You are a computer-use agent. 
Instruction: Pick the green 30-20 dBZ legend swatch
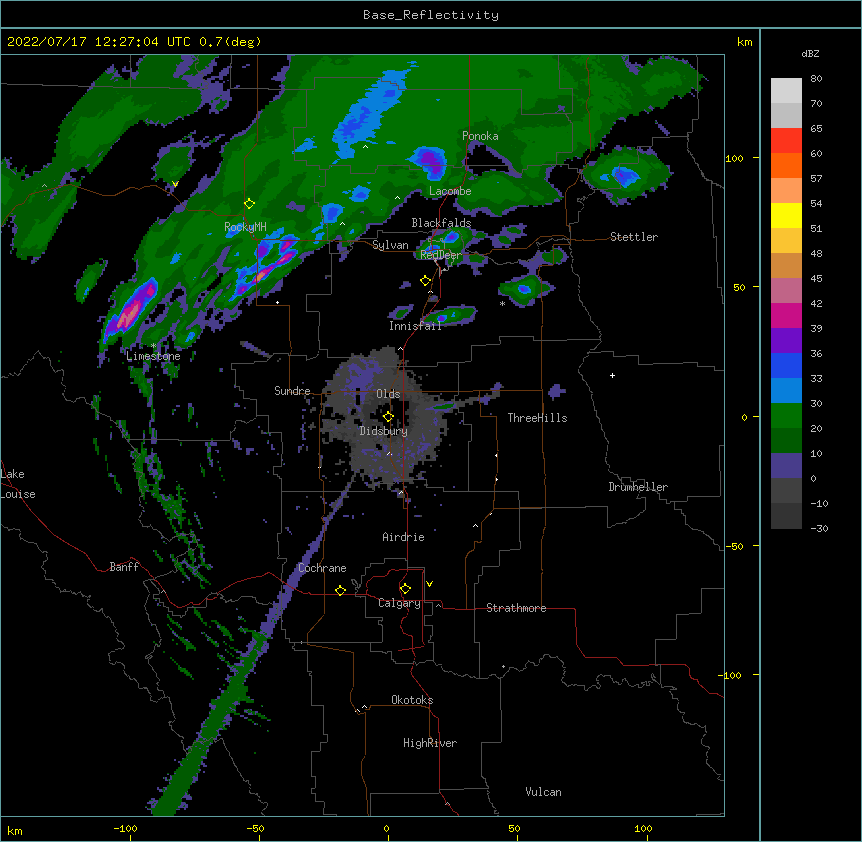coord(786,416)
